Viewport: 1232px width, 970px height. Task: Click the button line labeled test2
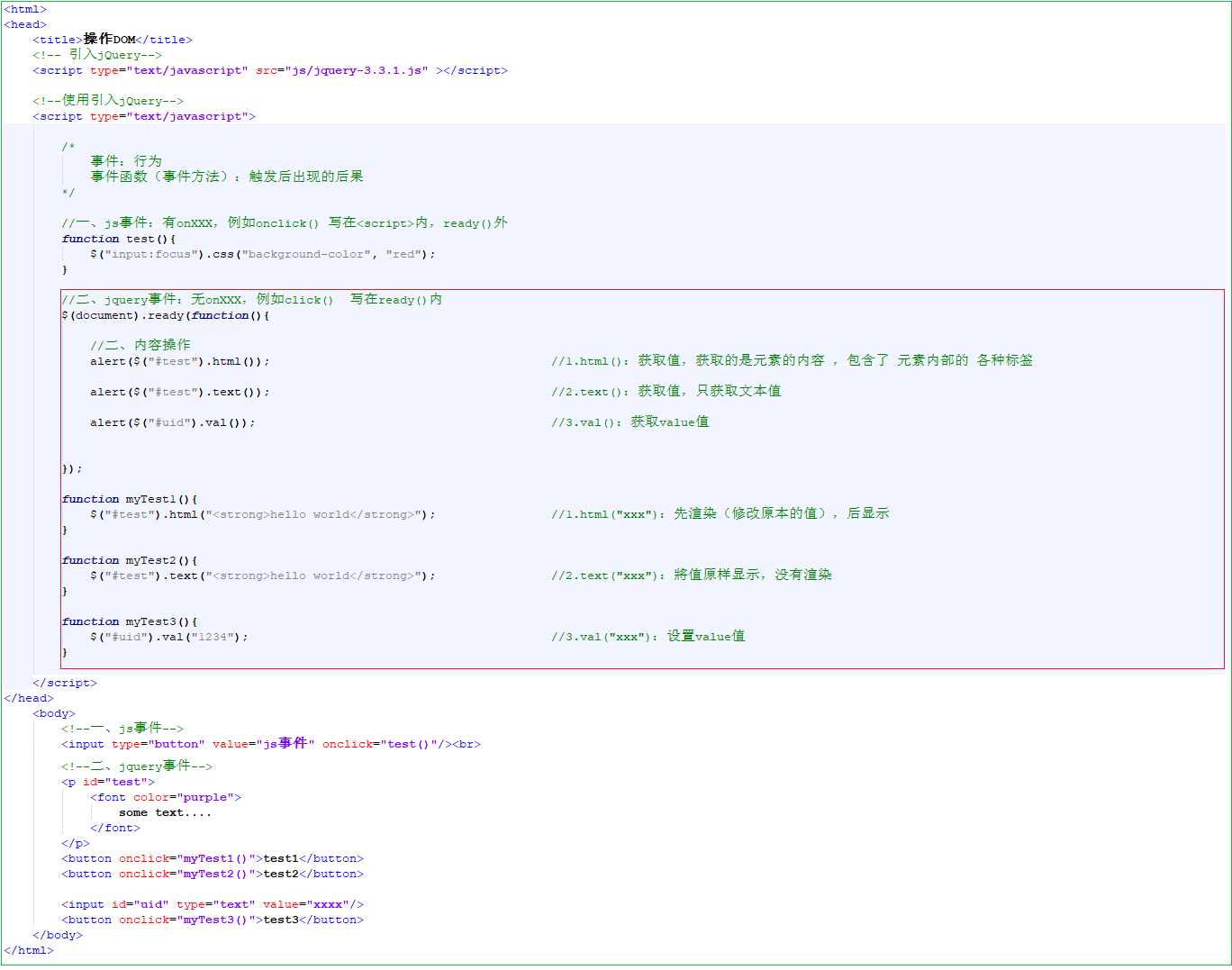point(213,874)
